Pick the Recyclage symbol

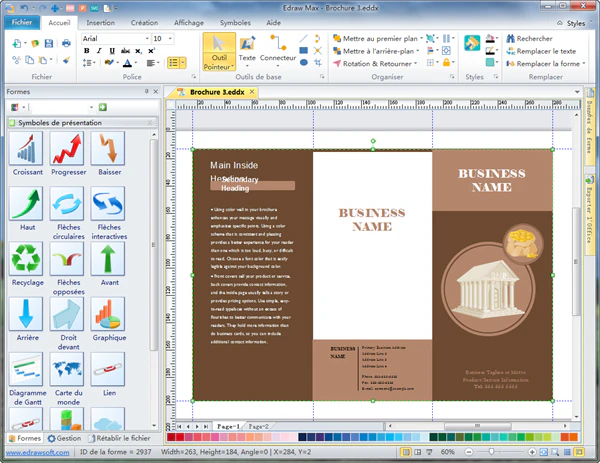27,264
